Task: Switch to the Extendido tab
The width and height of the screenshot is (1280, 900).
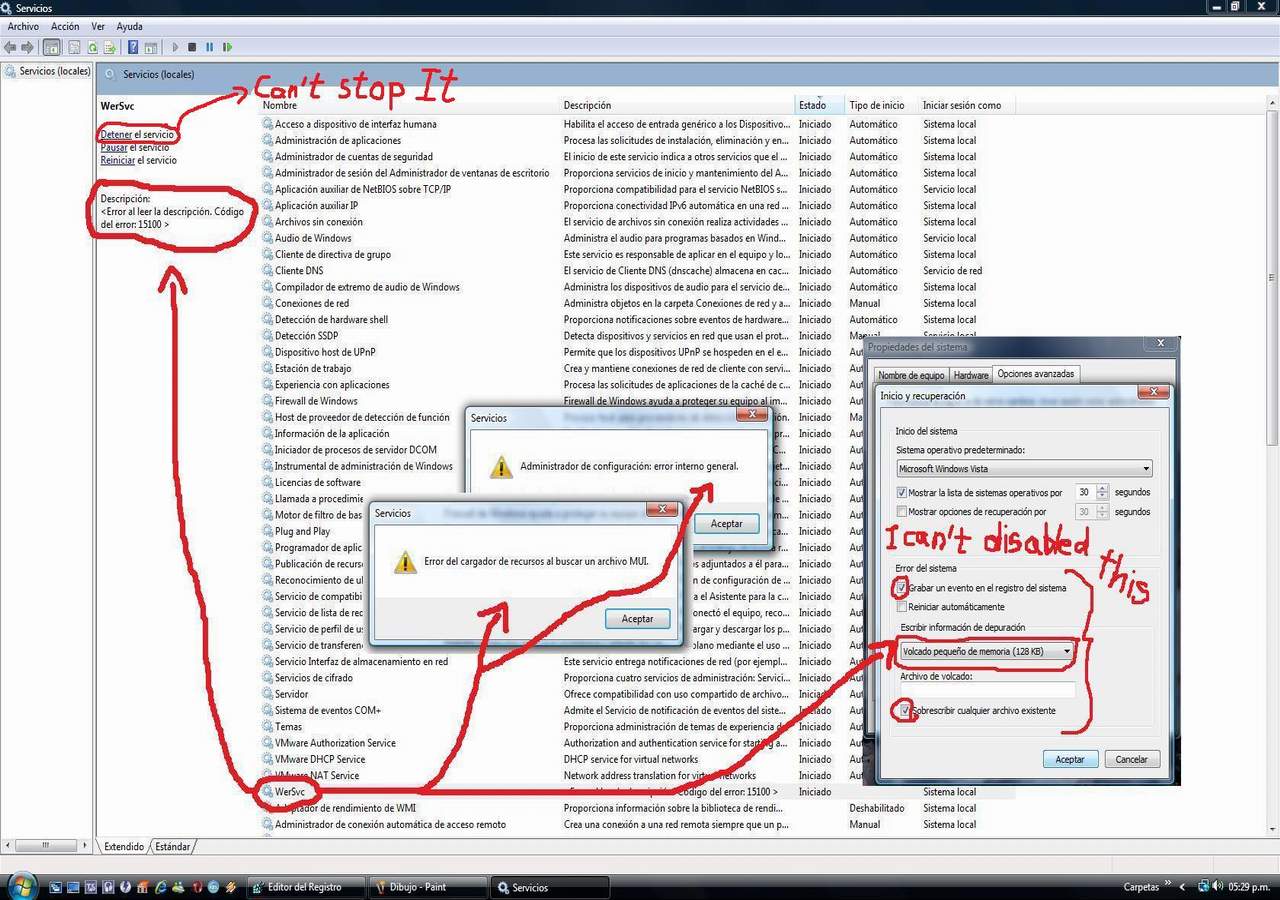Action: point(124,847)
